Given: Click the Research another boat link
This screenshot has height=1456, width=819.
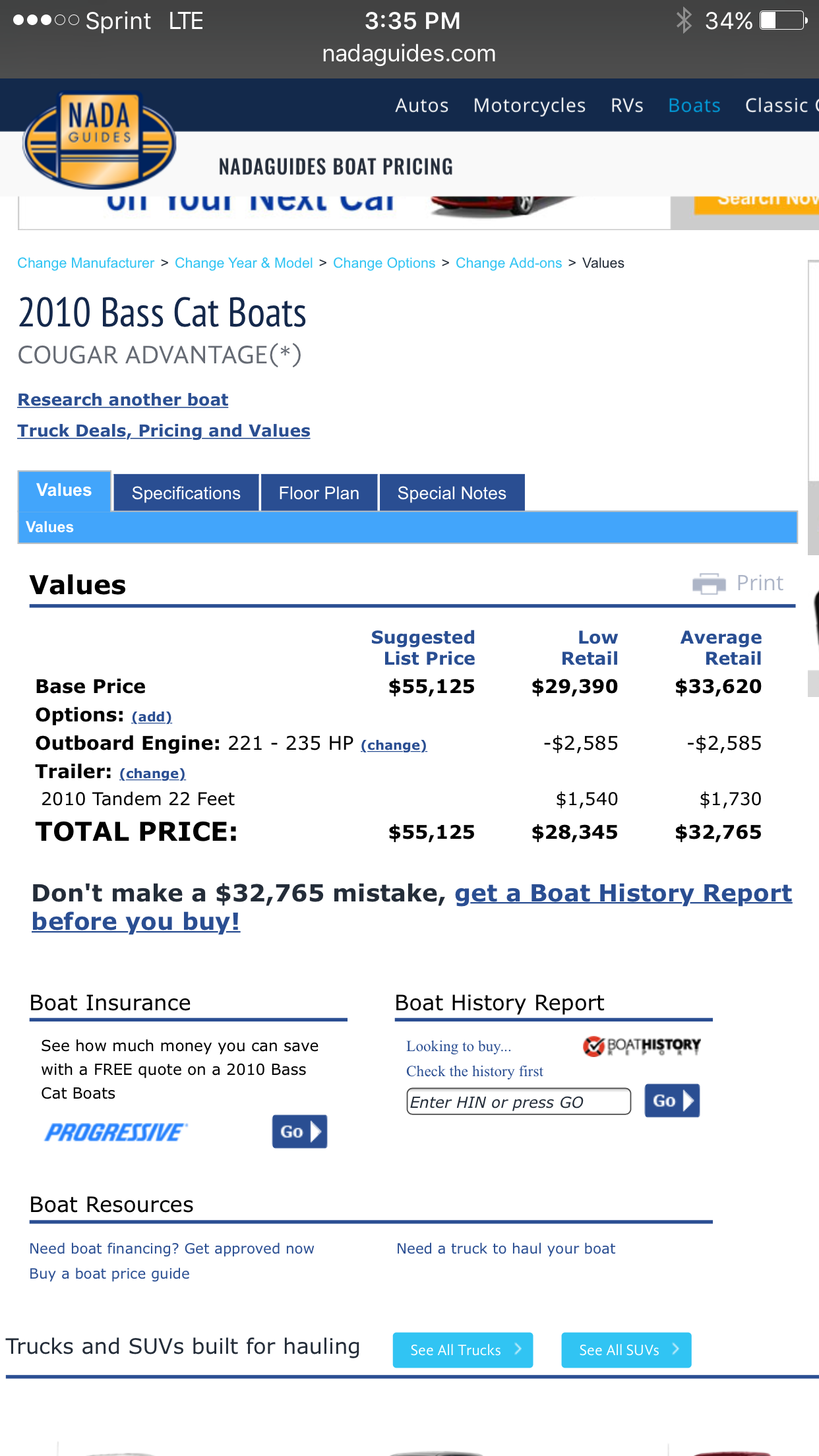Looking at the screenshot, I should pyautogui.click(x=123, y=400).
